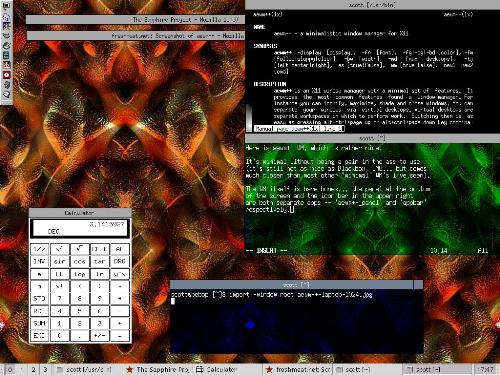Click the DESCRIPTION heading in man page

pyautogui.click(x=270, y=84)
